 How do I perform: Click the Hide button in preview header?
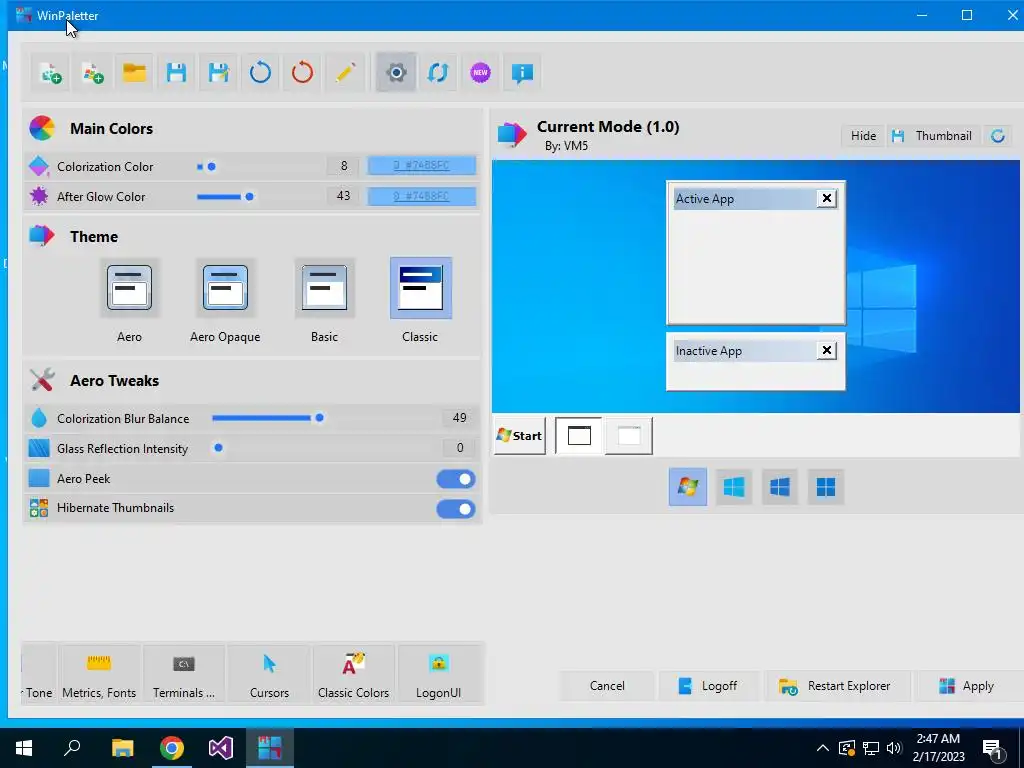coord(863,136)
